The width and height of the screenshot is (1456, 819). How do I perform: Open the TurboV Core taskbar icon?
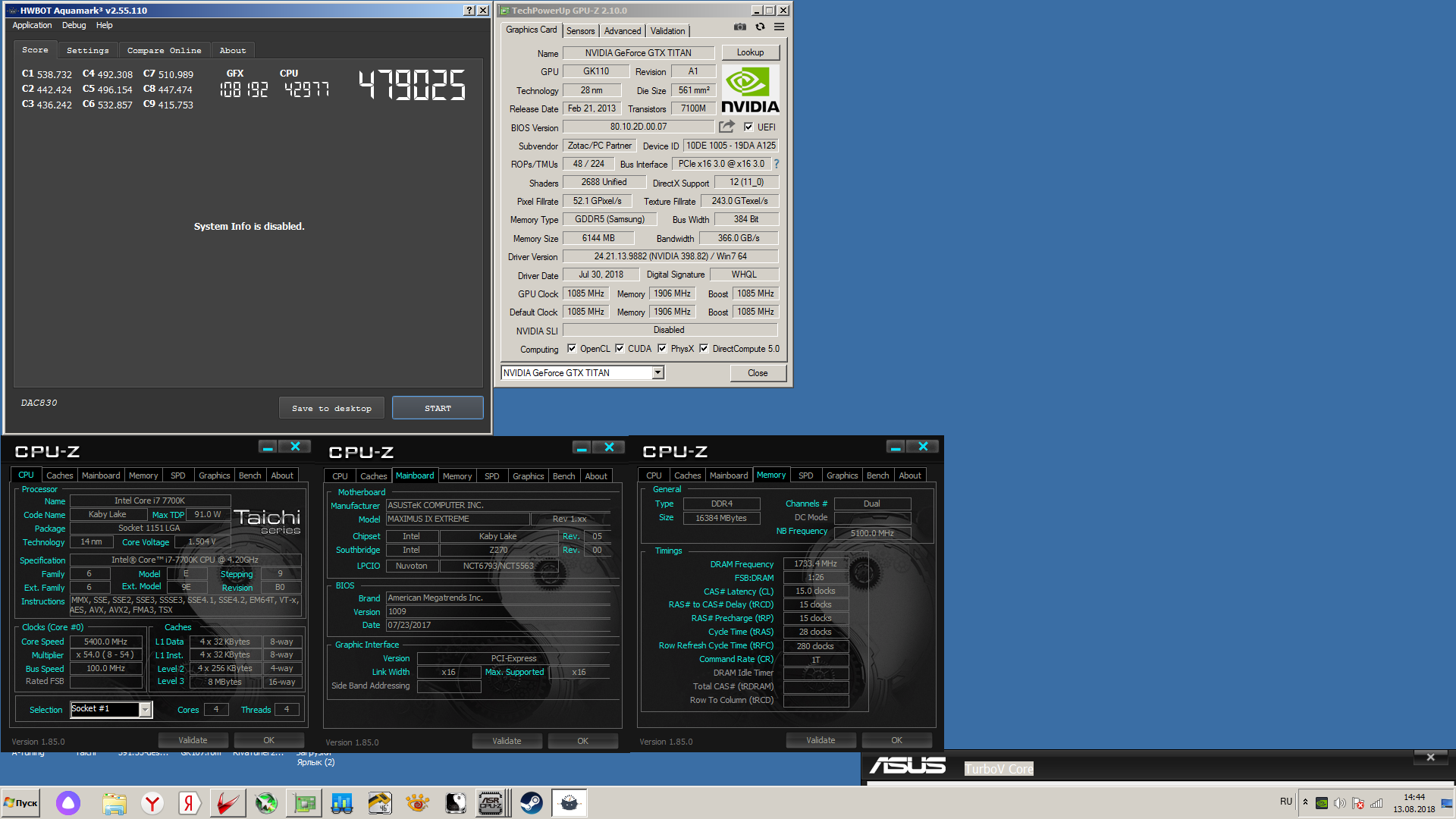tap(569, 803)
